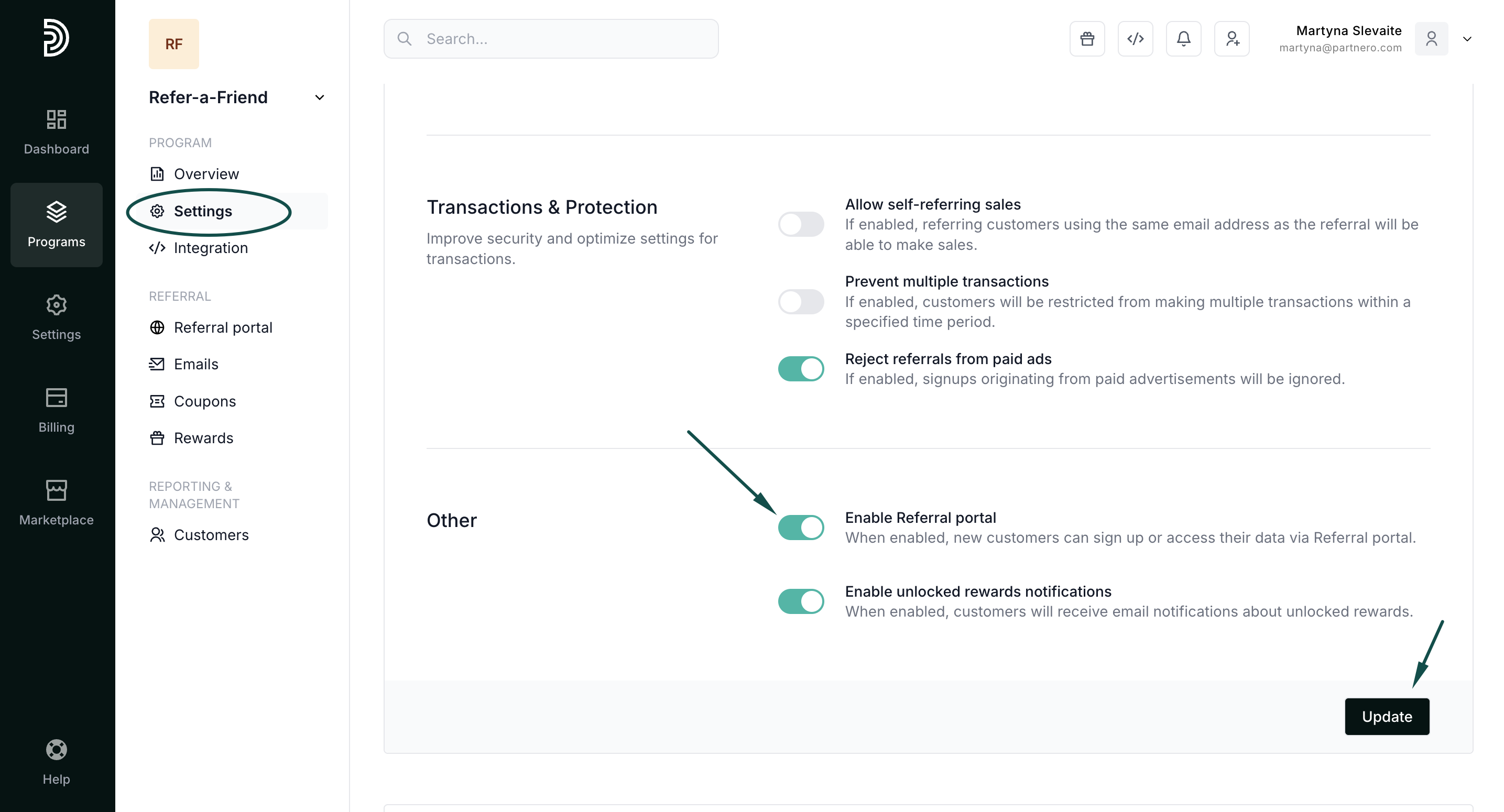Disable Reject referrals from paid ads
The width and height of the screenshot is (1504, 812).
[800, 369]
